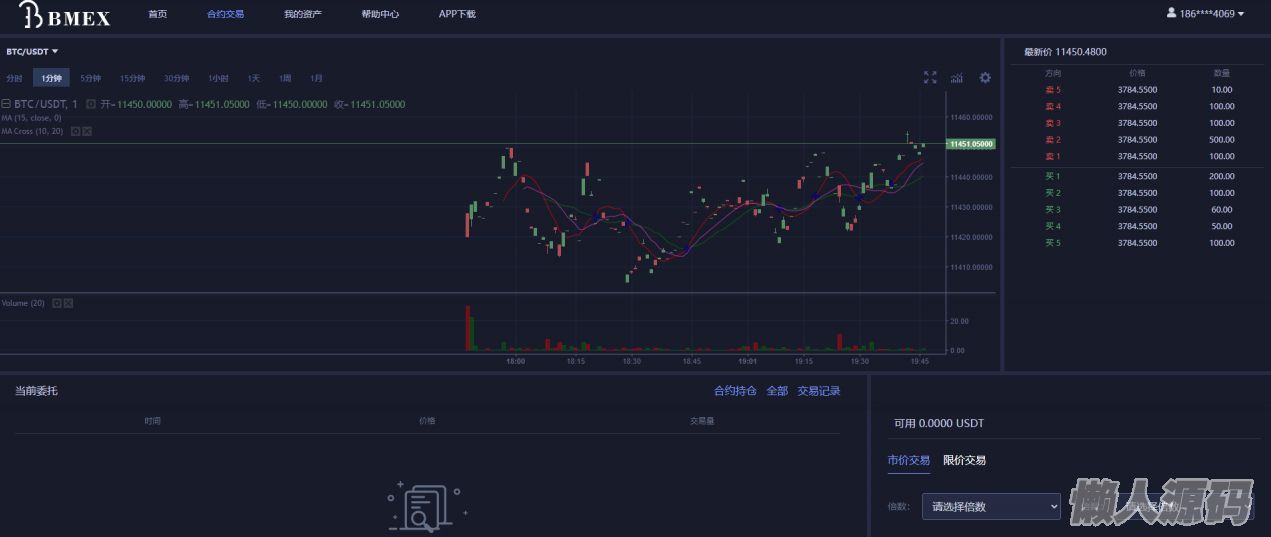
Task: Switch to 限价交易 tab
Action: (x=964, y=460)
